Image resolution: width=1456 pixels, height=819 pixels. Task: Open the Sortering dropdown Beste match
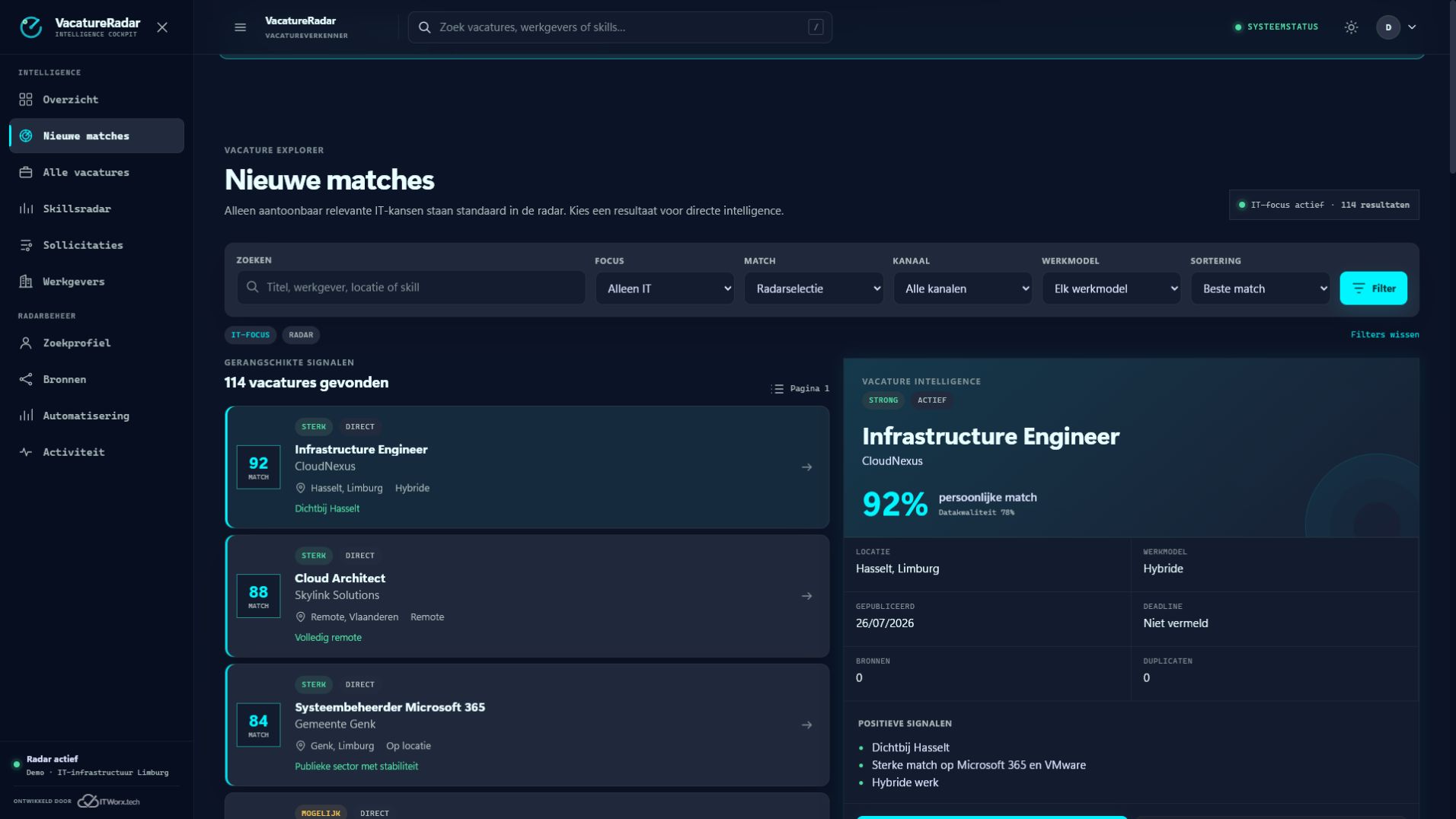[1260, 288]
